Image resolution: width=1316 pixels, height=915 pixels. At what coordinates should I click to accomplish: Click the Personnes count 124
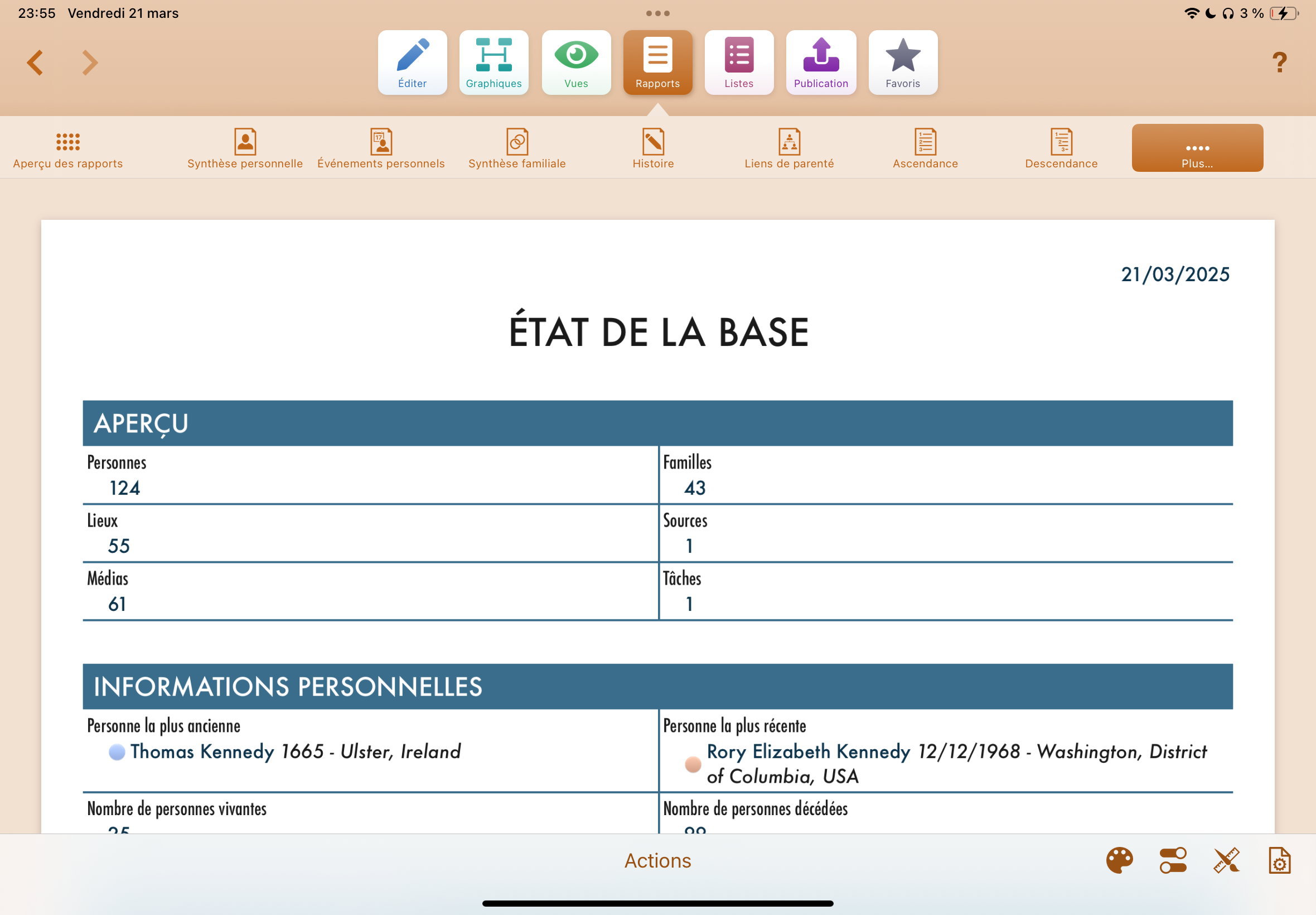125,488
